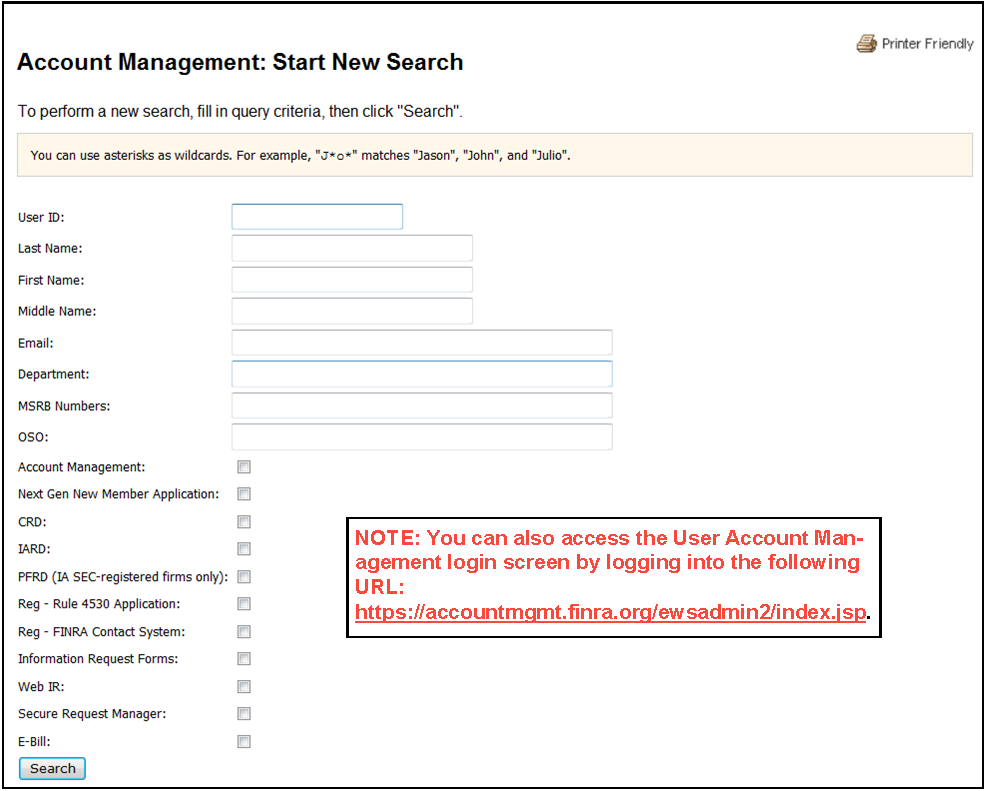Check the PFRD checkbox
Screen dimensions: 986x791
pyautogui.click(x=244, y=577)
